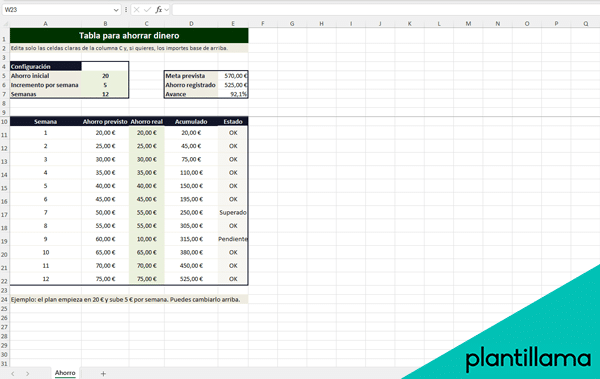This screenshot has width=600, height=379.
Task: Click the select all corner triangle
Action: click(x=5, y=24)
